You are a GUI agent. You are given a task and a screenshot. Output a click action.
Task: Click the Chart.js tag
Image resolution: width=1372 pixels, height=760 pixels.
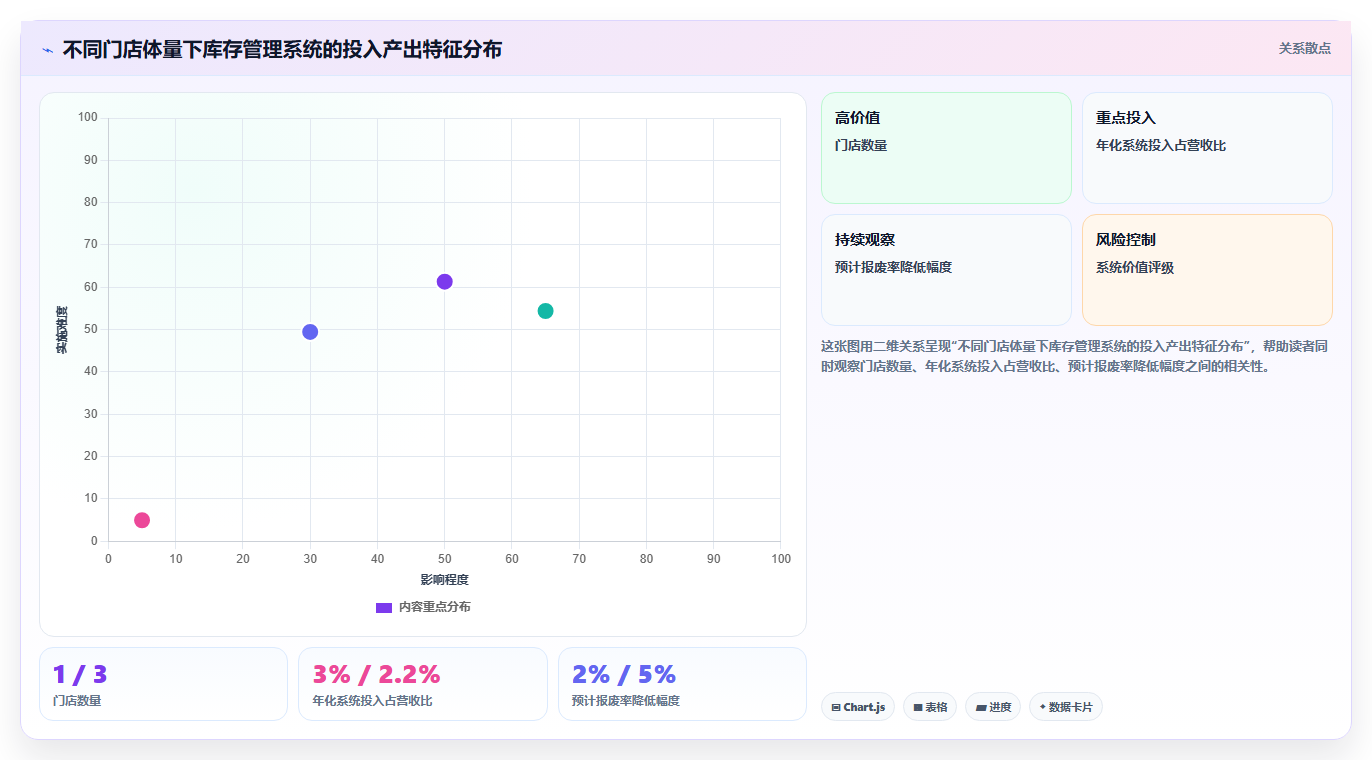[x=858, y=707]
